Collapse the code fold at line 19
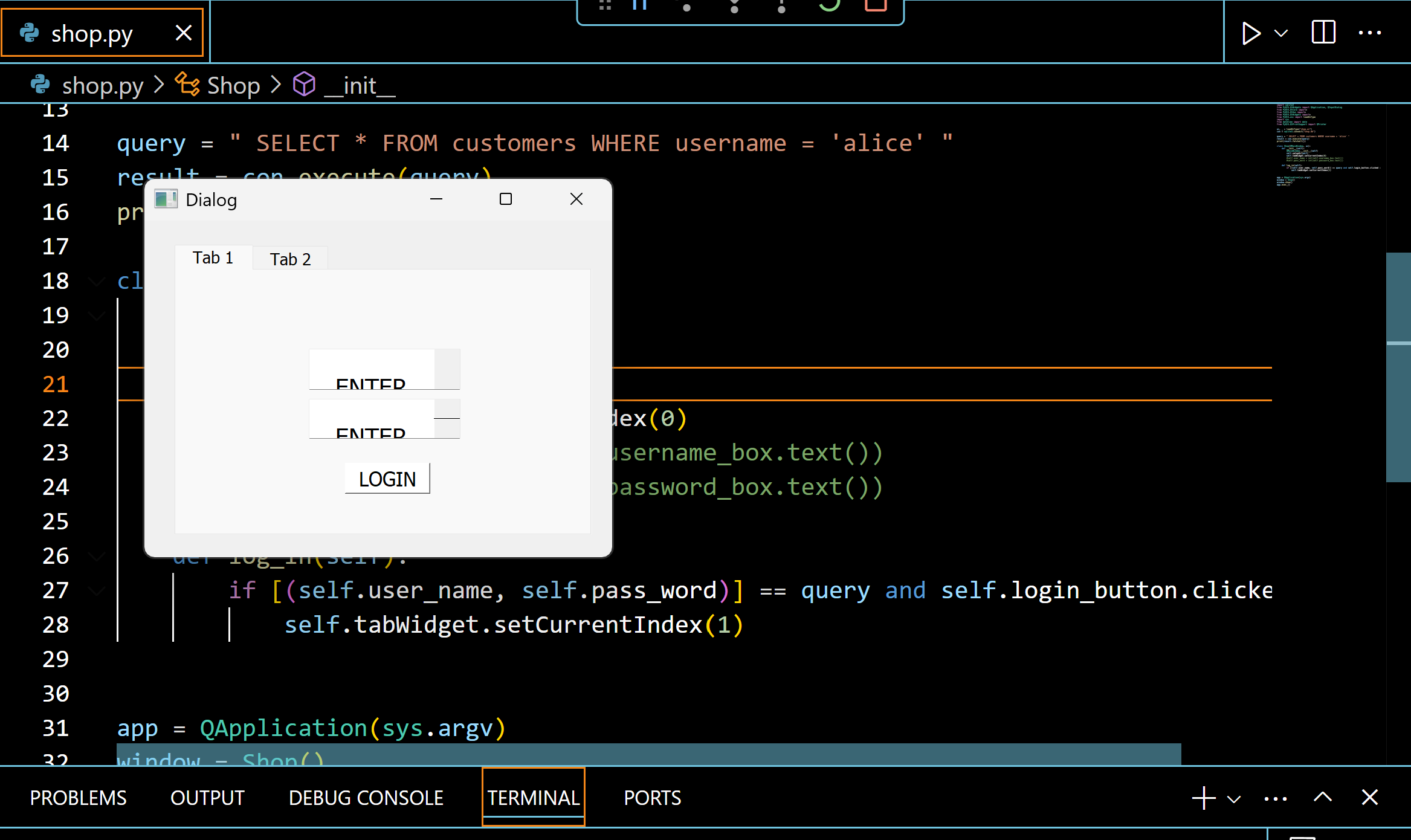1411x840 pixels. 96,316
